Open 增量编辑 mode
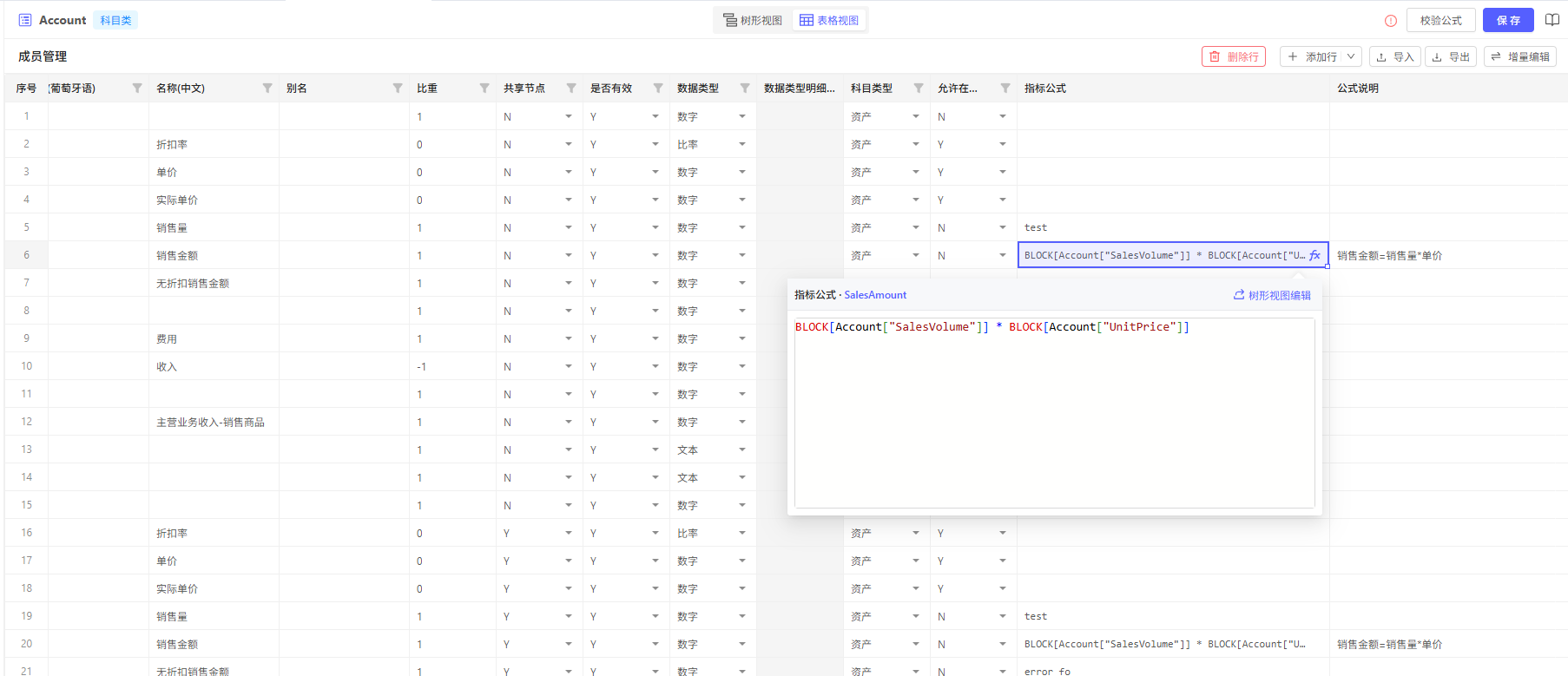Viewport: 1568px width, 676px height. pos(1520,56)
